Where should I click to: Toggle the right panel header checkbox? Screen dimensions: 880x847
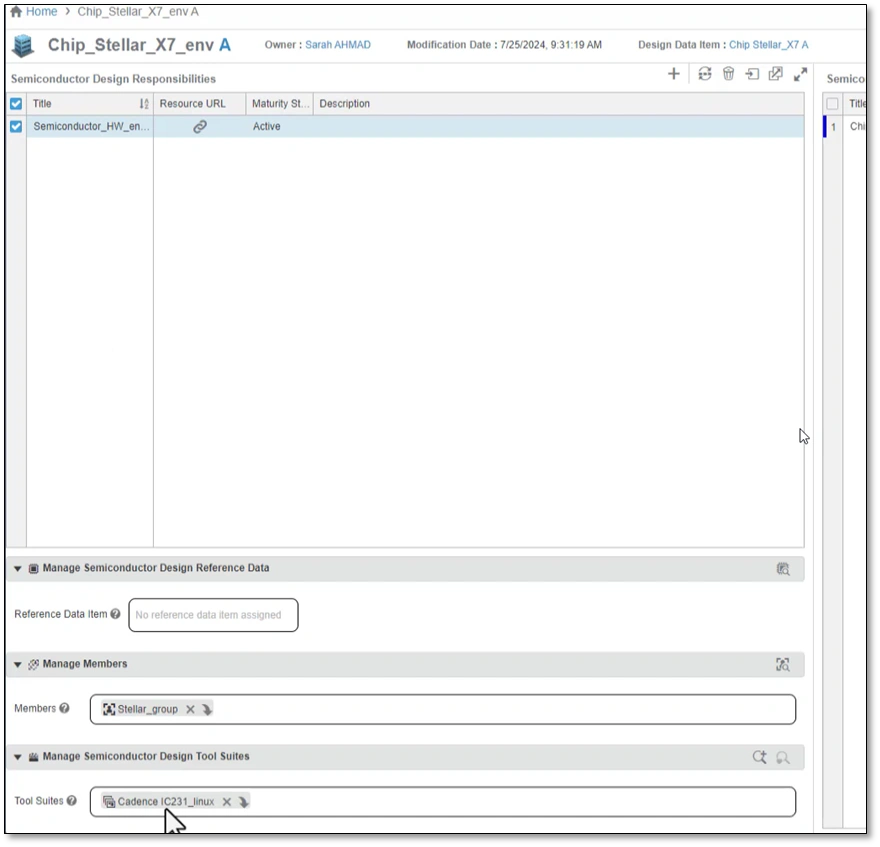tap(832, 104)
